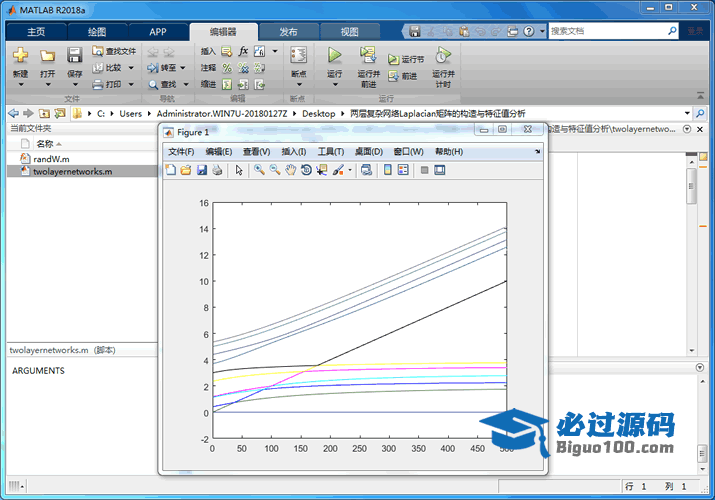Viewport: 715px width, 500px height.
Task: Open the 工具(T) menu in Figure window
Action: [330, 151]
